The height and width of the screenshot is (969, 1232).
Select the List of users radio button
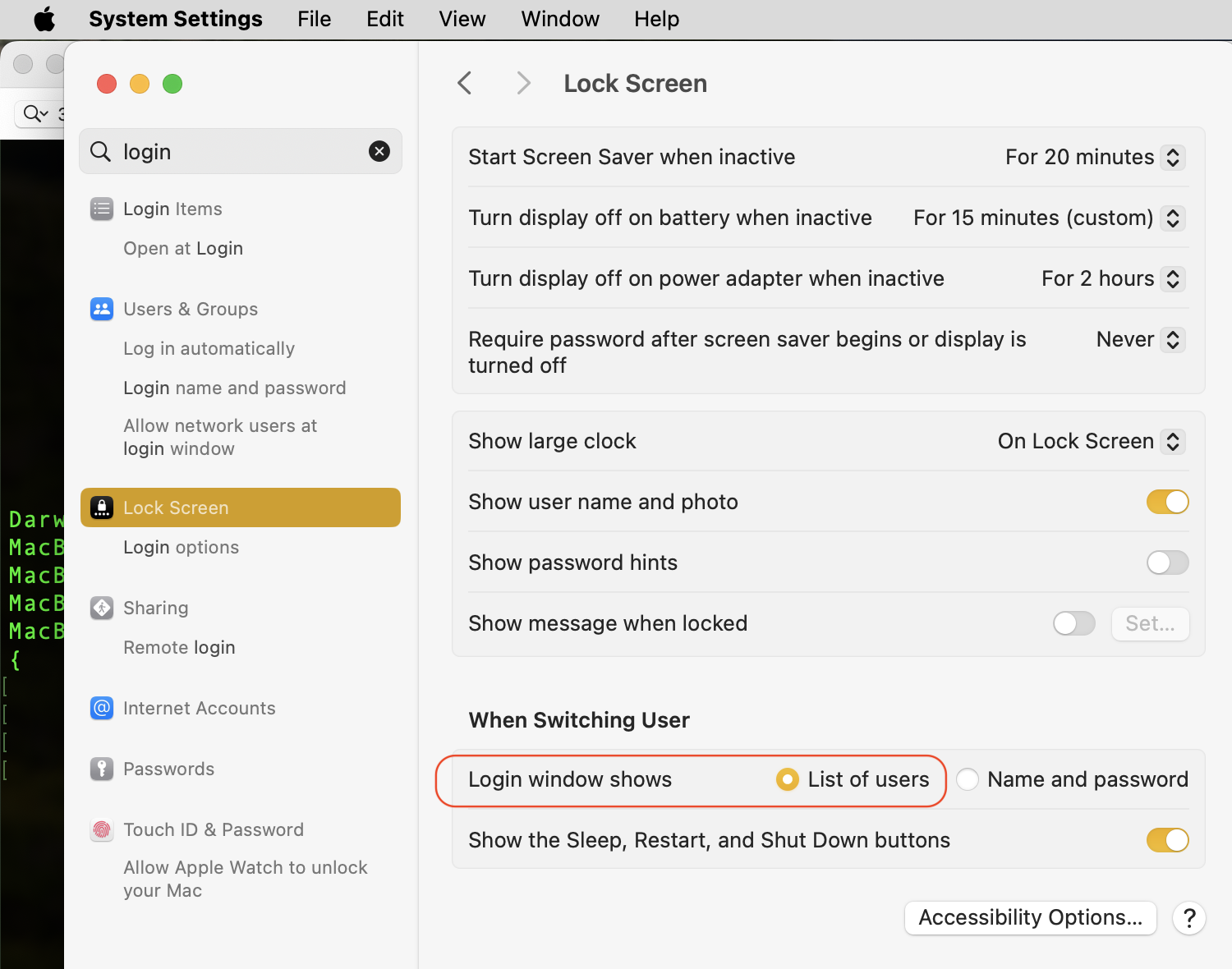(787, 779)
